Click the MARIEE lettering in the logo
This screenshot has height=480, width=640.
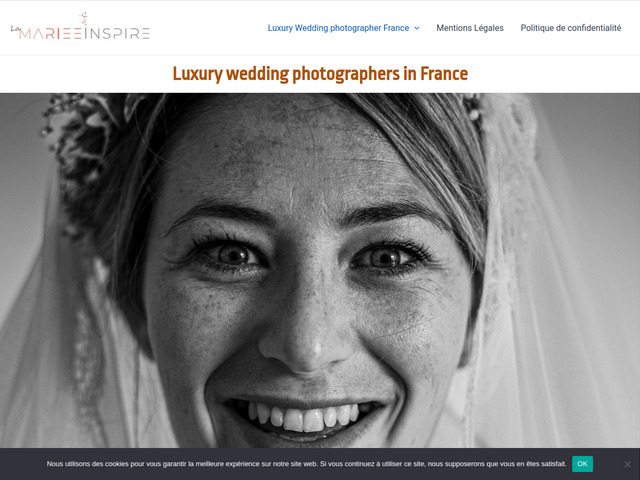coord(51,33)
